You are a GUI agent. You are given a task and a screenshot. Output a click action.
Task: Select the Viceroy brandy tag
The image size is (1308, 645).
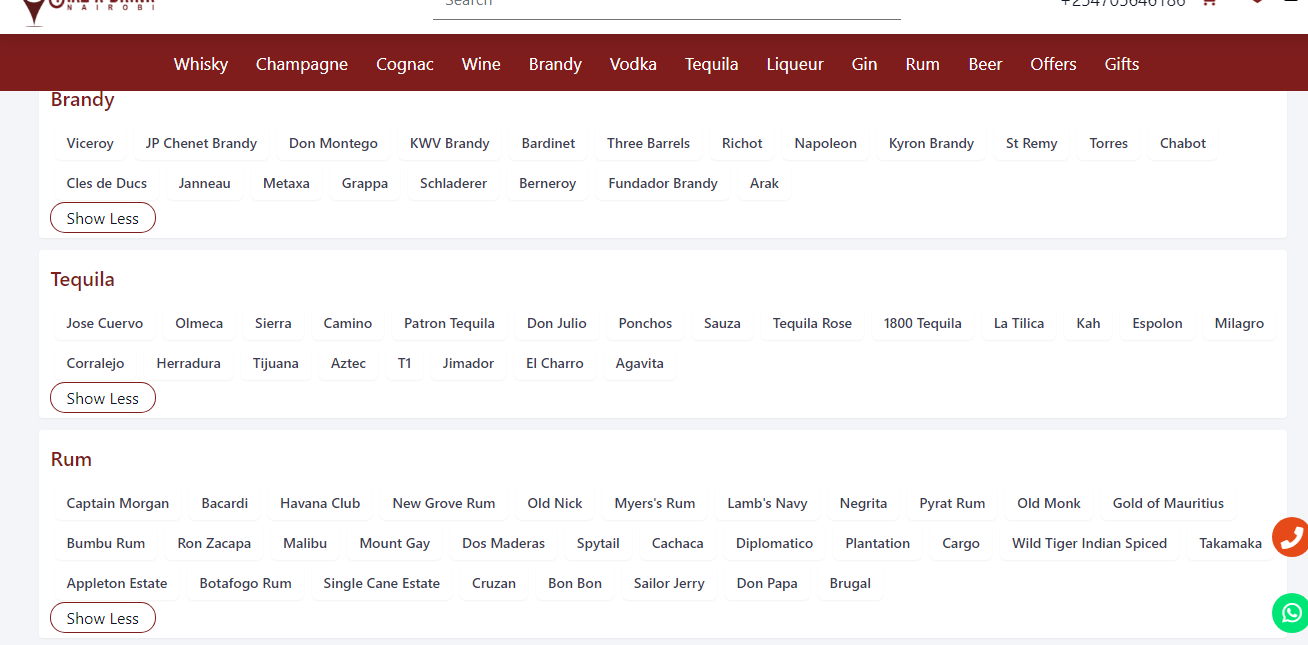[90, 143]
